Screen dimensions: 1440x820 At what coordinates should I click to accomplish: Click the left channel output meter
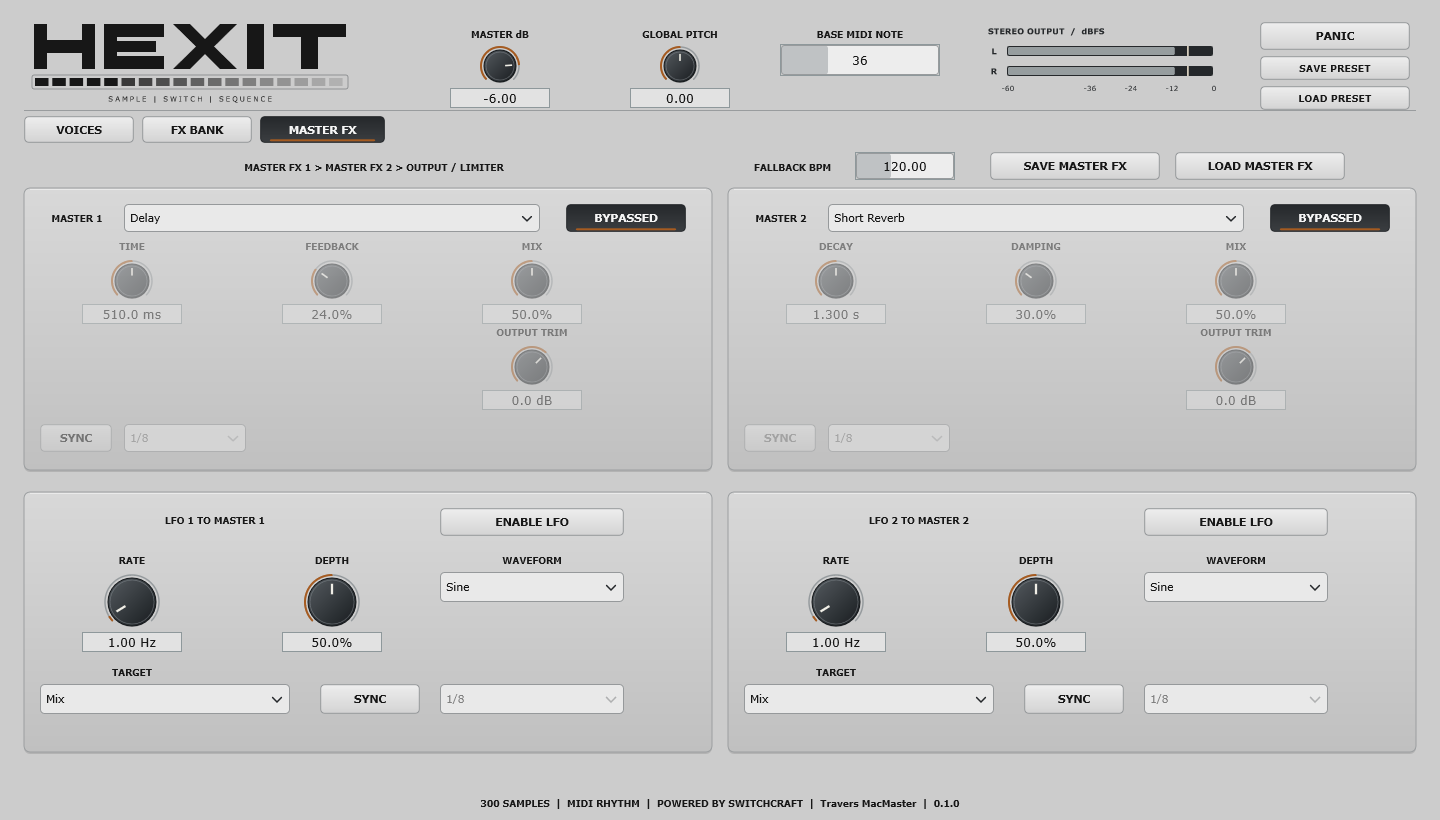point(1110,51)
